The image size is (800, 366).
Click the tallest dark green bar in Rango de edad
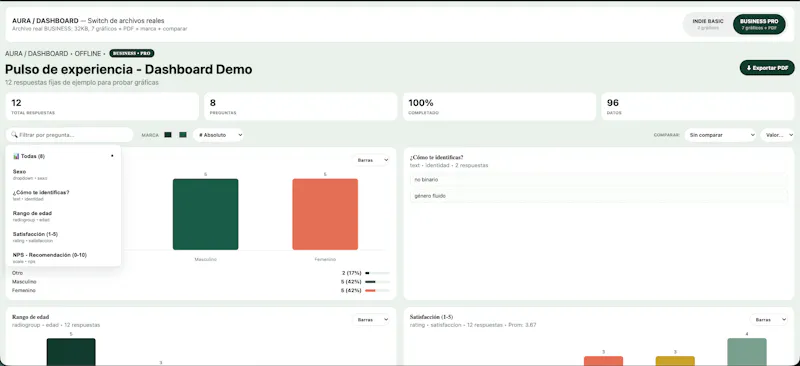[x=71, y=352]
